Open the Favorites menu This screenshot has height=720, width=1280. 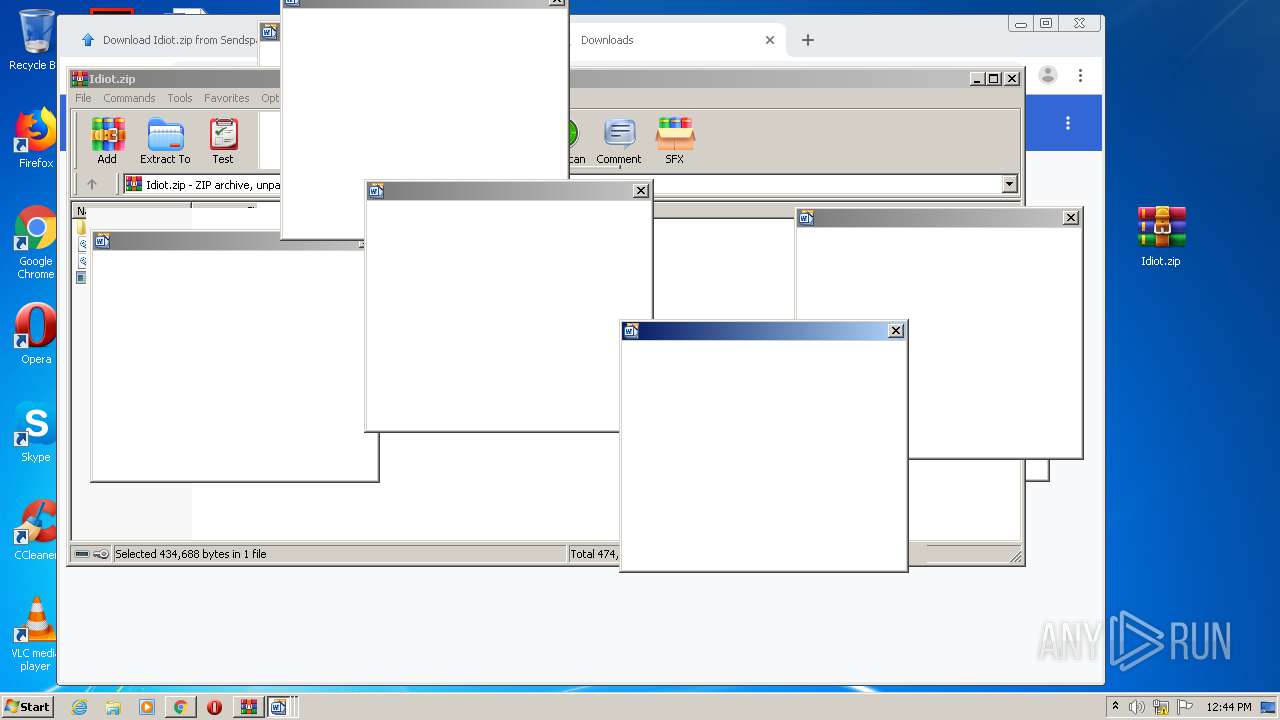pos(227,98)
